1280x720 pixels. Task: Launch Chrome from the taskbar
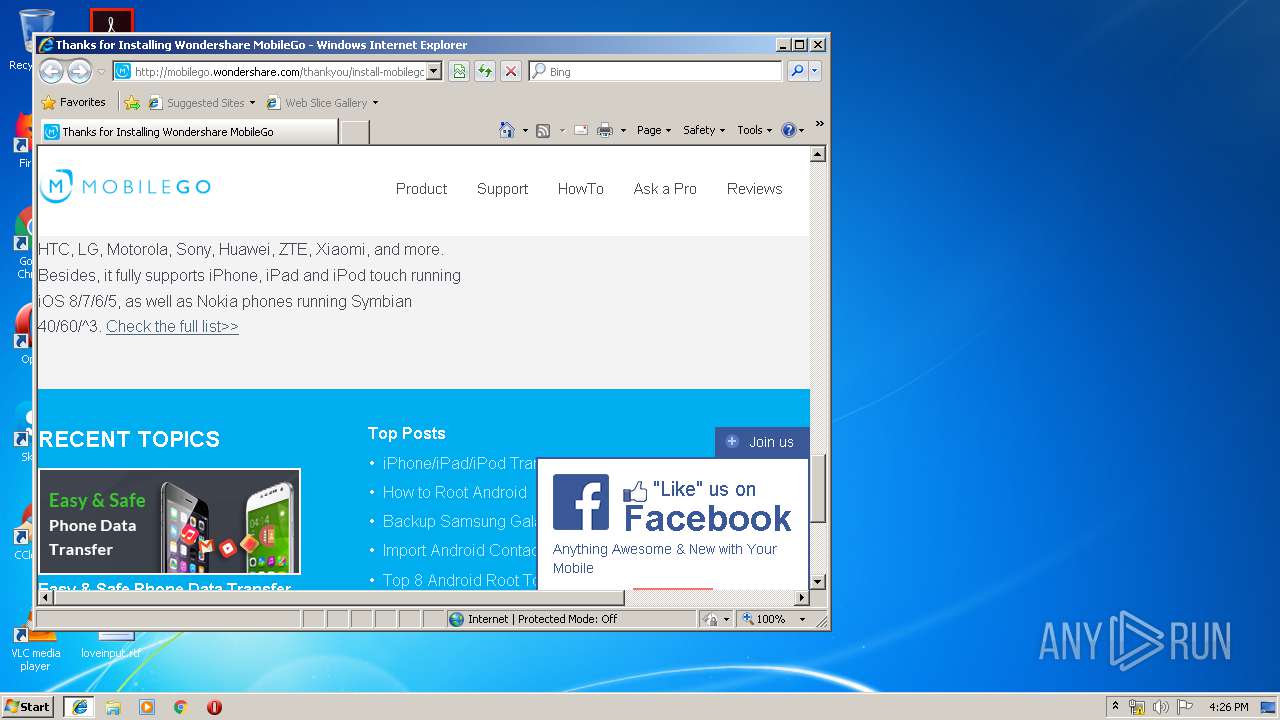(181, 707)
